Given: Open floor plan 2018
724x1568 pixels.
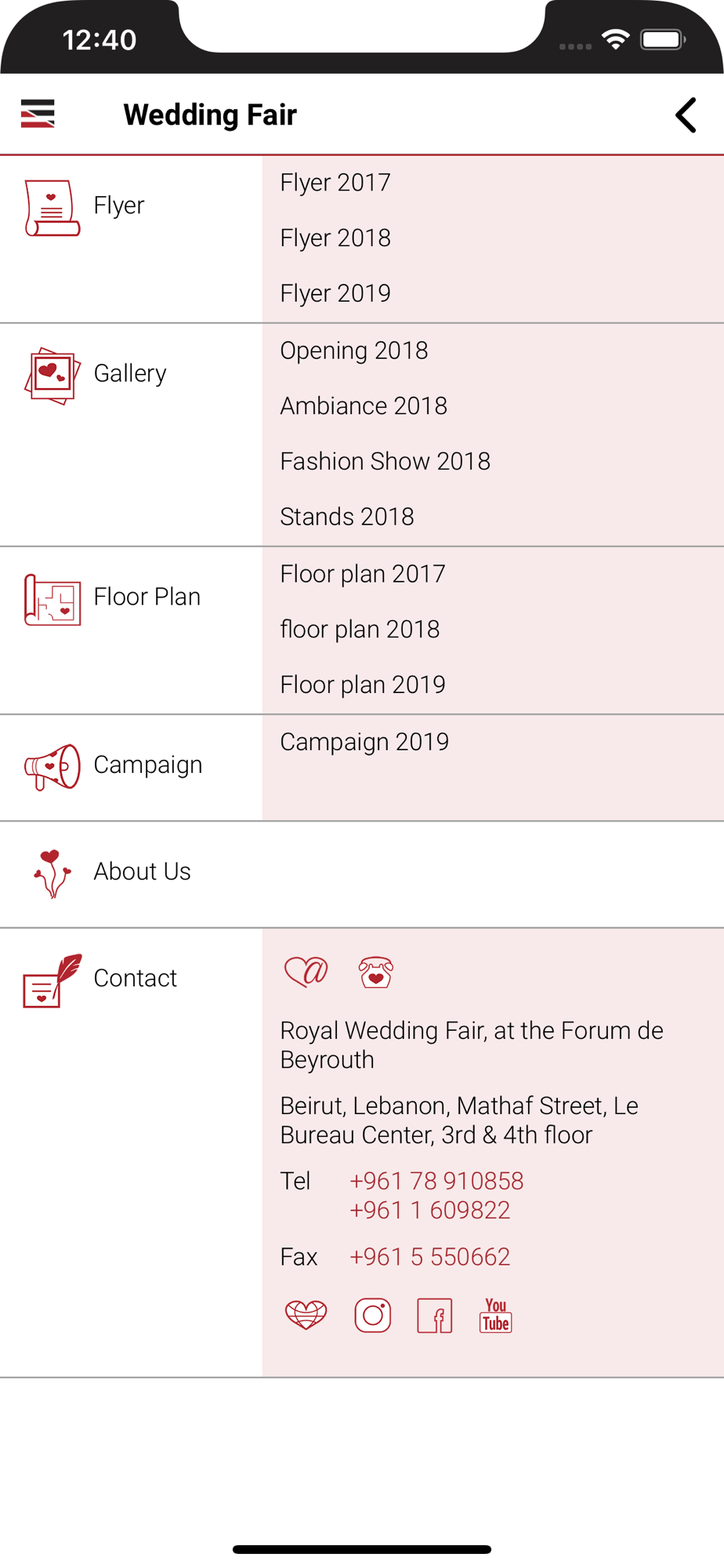Looking at the screenshot, I should [360, 629].
